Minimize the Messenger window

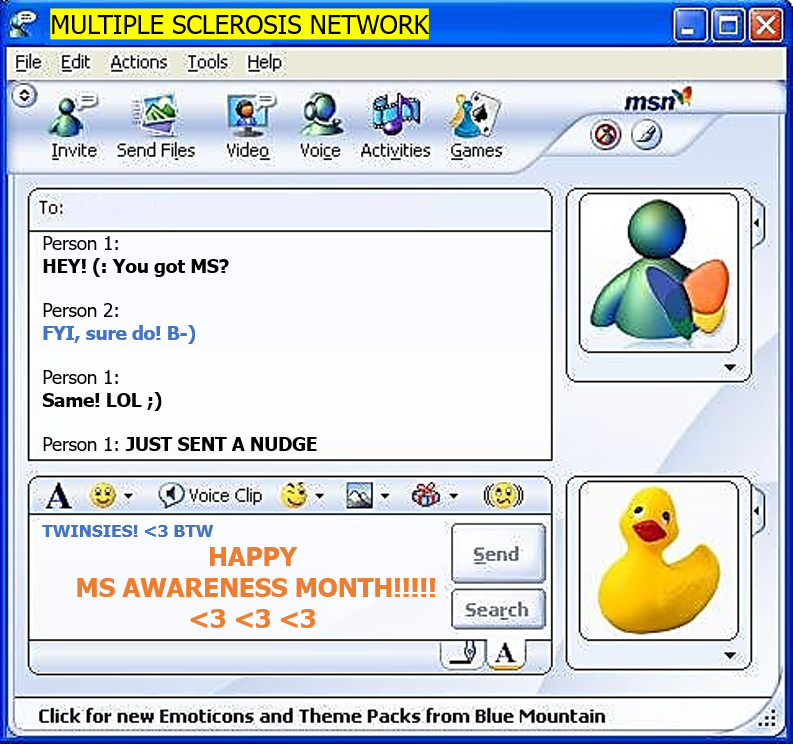(x=690, y=25)
